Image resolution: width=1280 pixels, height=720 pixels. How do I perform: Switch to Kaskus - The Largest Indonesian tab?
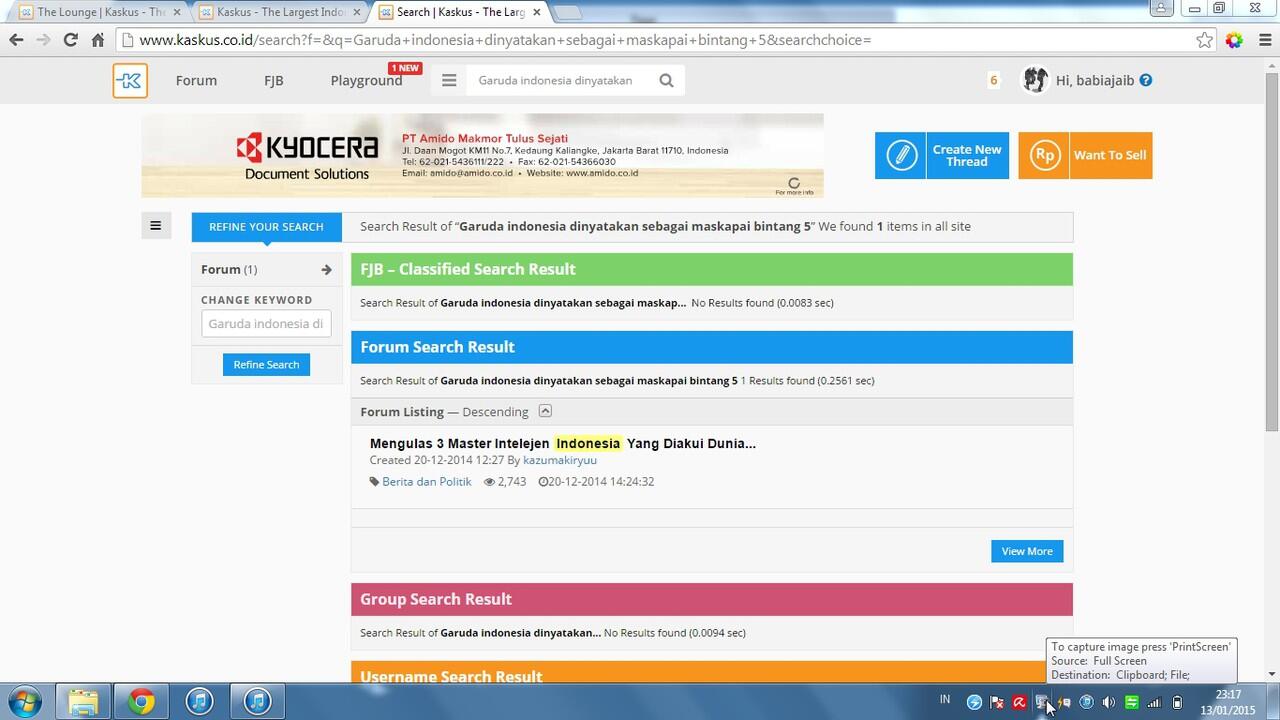(280, 12)
